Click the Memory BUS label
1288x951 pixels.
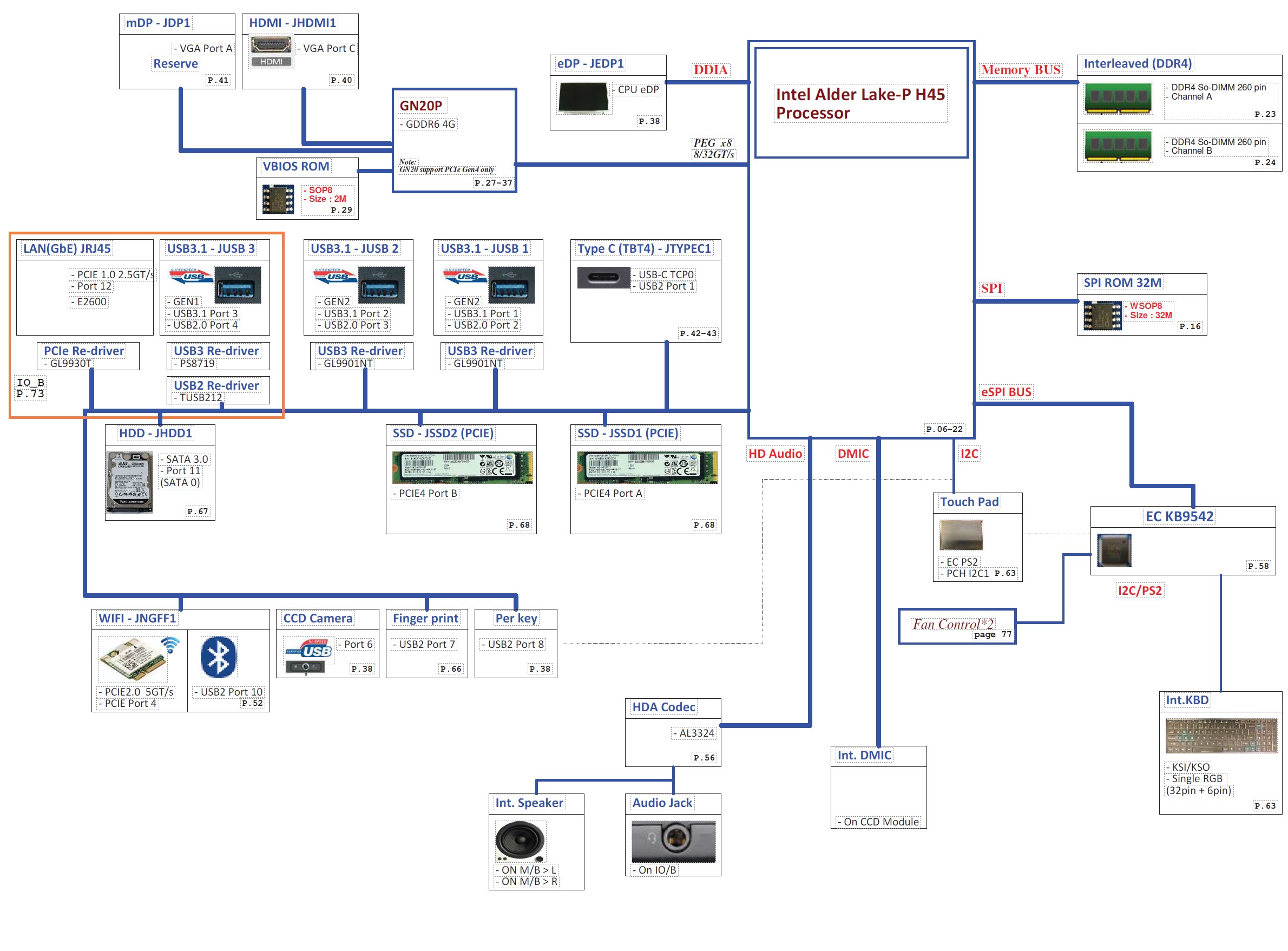(1021, 70)
